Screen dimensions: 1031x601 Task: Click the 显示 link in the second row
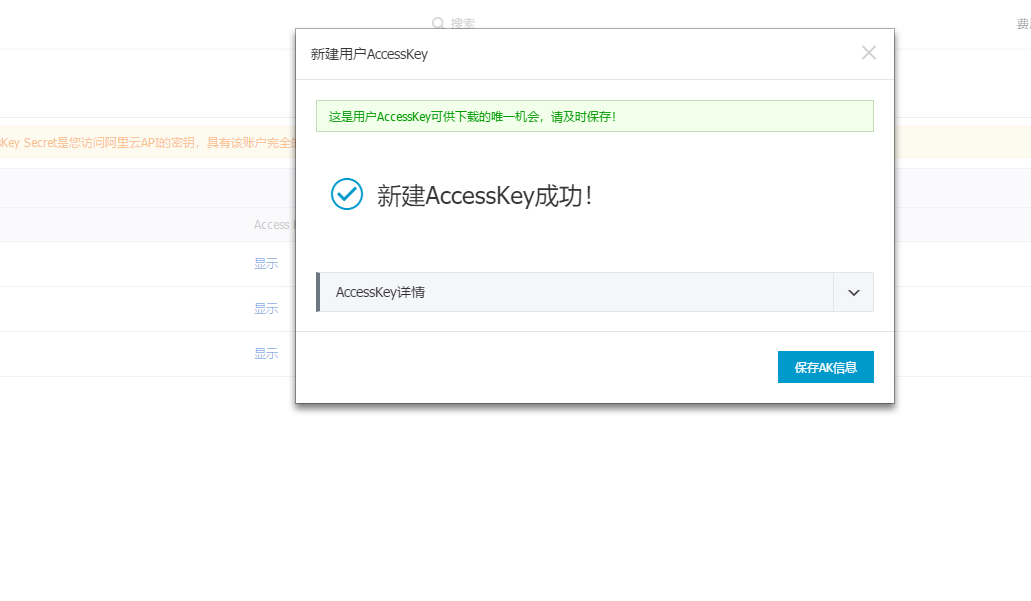[x=266, y=308]
